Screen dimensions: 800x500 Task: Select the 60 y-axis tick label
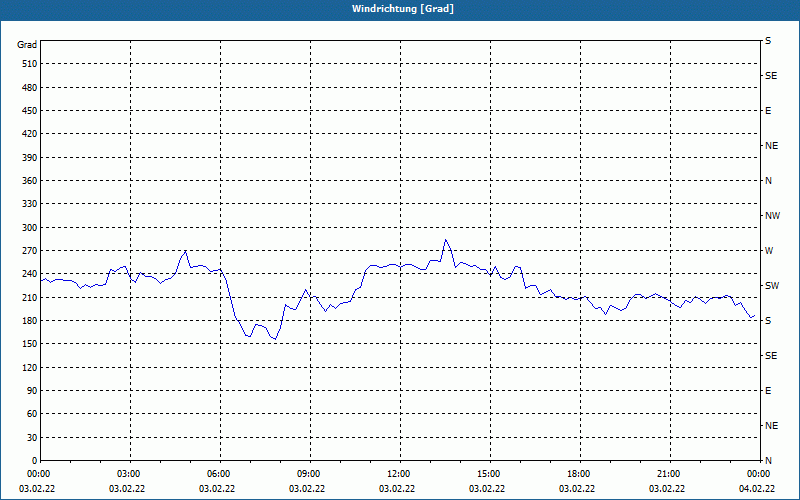(31, 414)
